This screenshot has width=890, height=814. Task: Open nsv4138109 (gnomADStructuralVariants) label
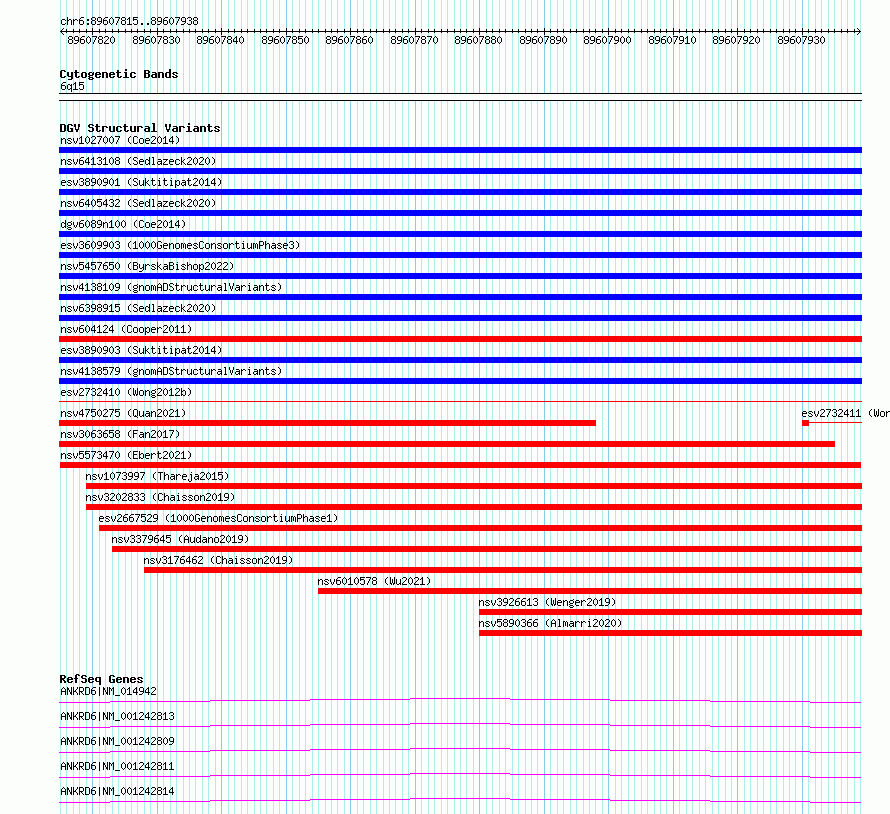171,287
